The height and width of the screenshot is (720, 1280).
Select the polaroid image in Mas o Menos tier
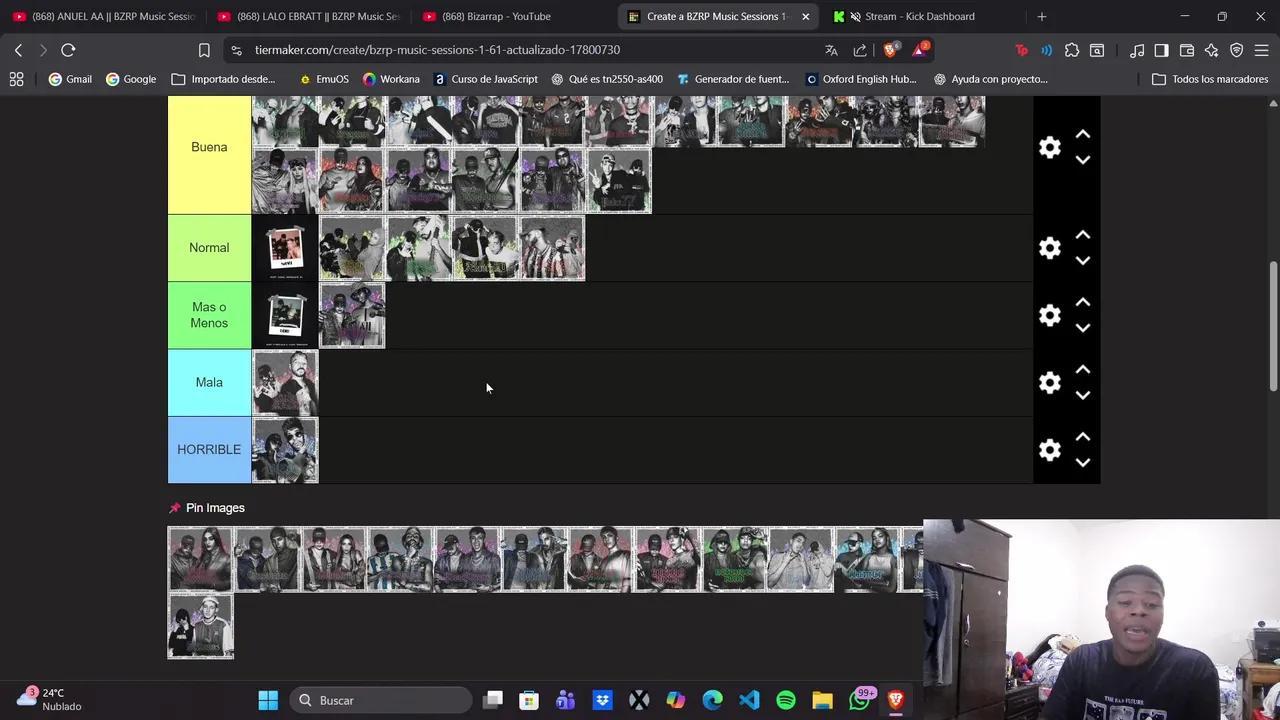pos(285,315)
